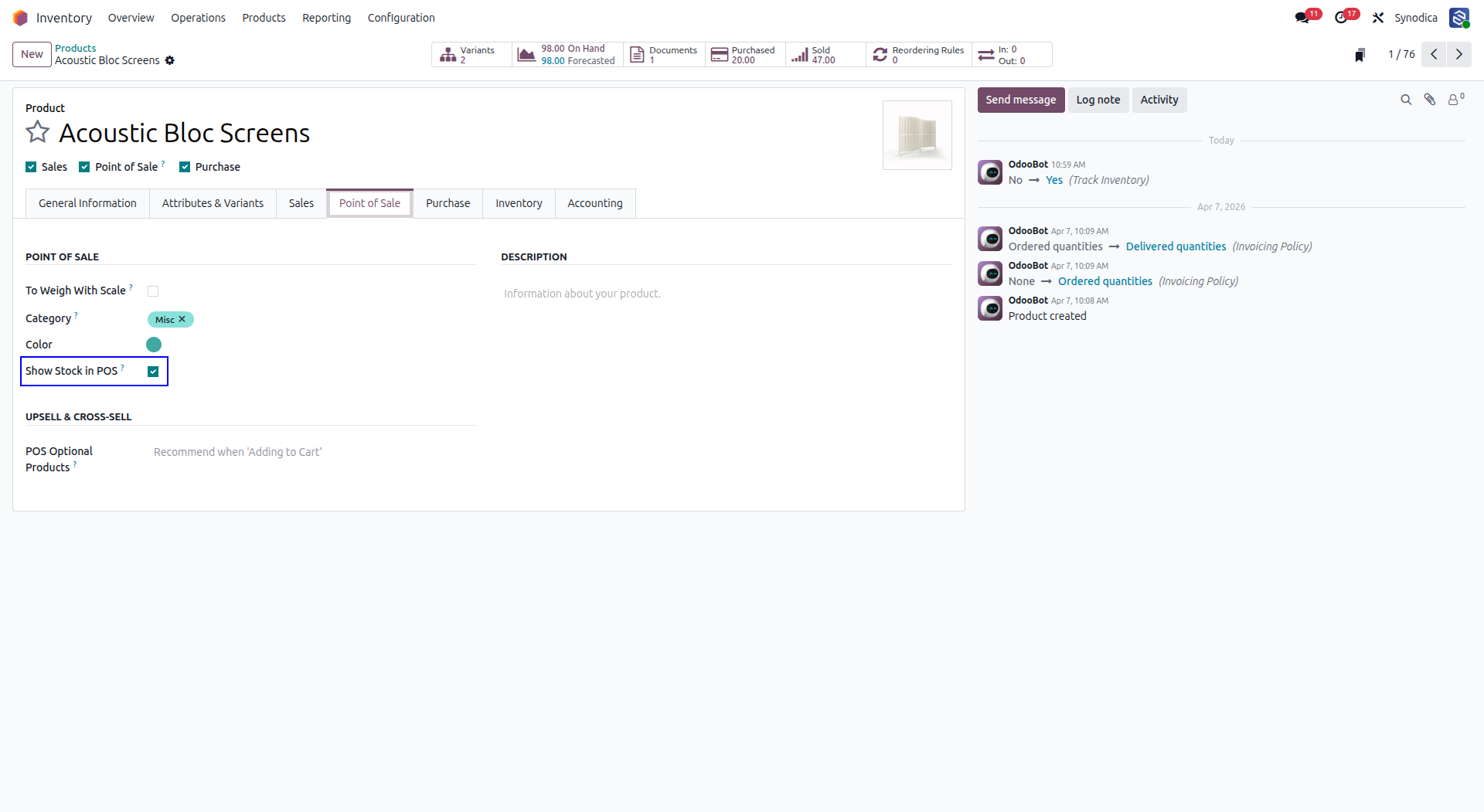
Task: Uncheck Show Stock in POS
Action: [153, 372]
